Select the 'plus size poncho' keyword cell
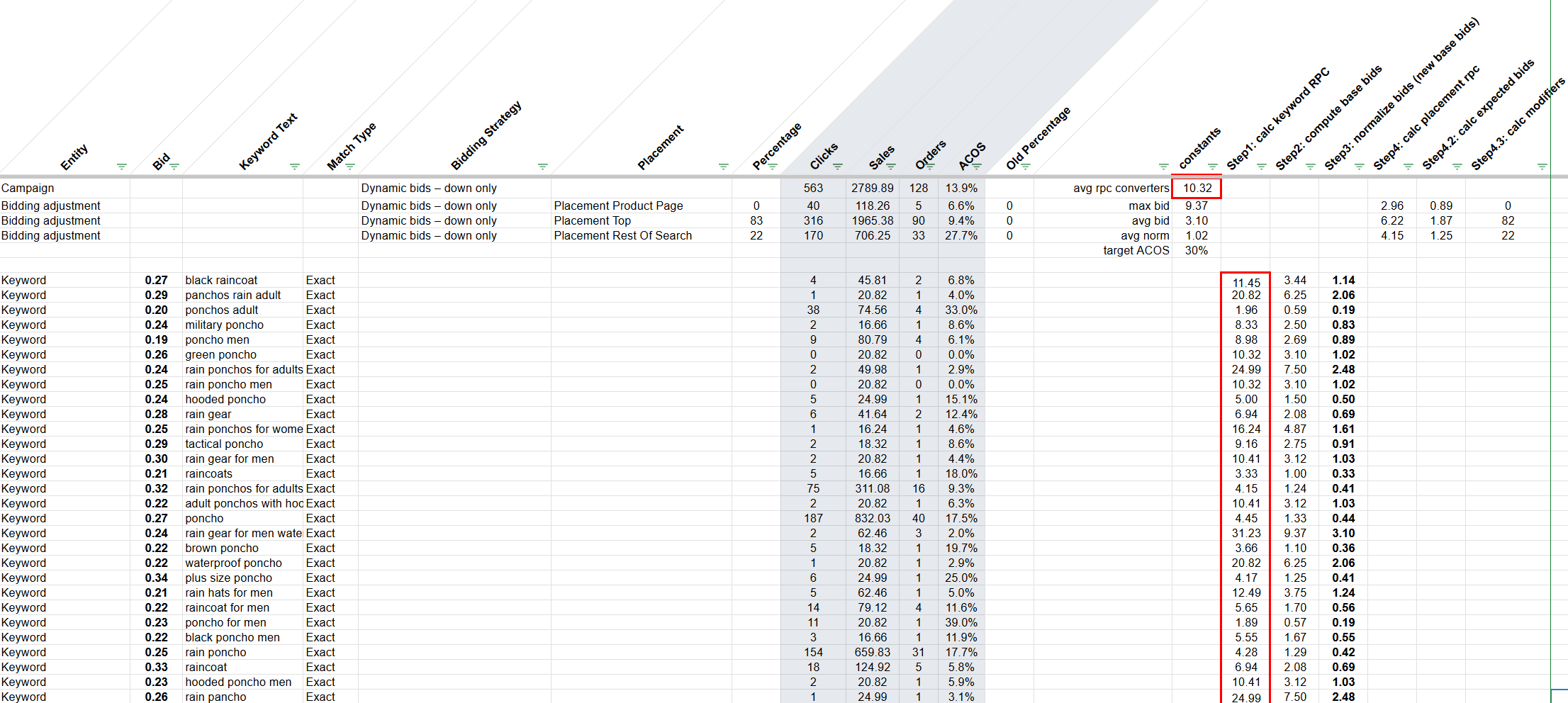 tap(243, 578)
